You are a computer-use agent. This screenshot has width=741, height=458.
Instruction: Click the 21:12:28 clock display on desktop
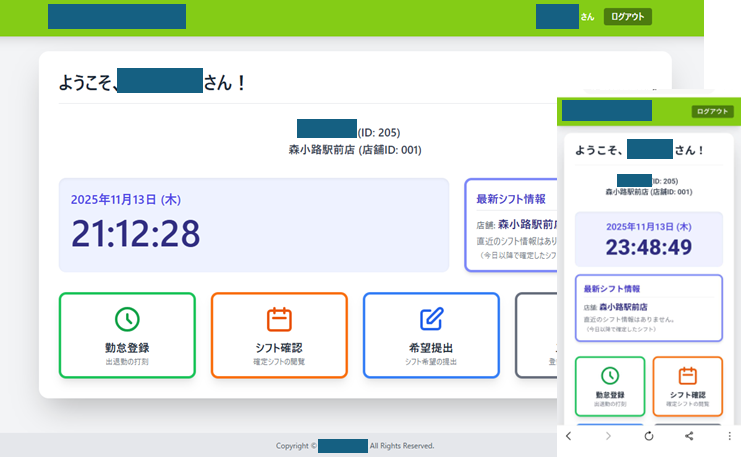[x=135, y=233]
